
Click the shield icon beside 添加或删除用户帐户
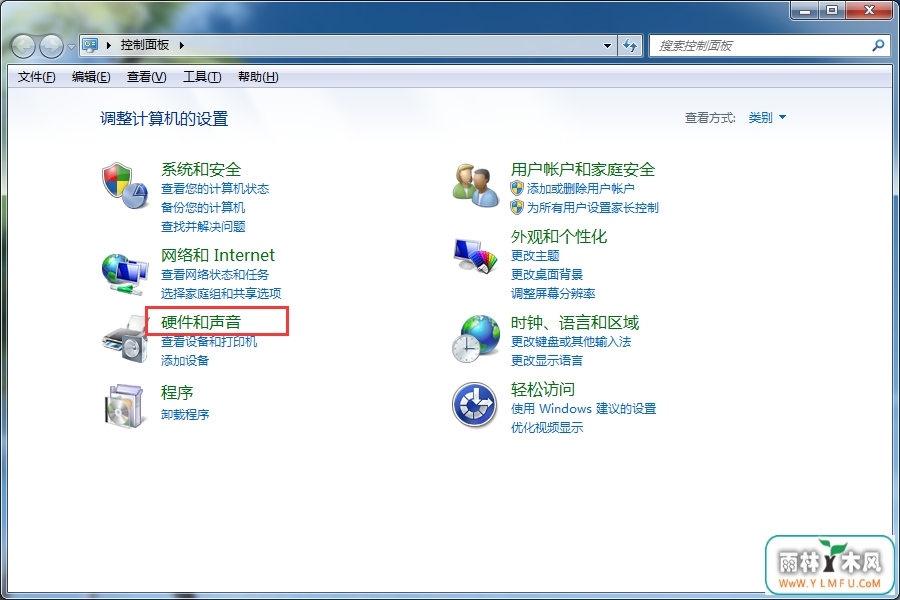pyautogui.click(x=517, y=188)
